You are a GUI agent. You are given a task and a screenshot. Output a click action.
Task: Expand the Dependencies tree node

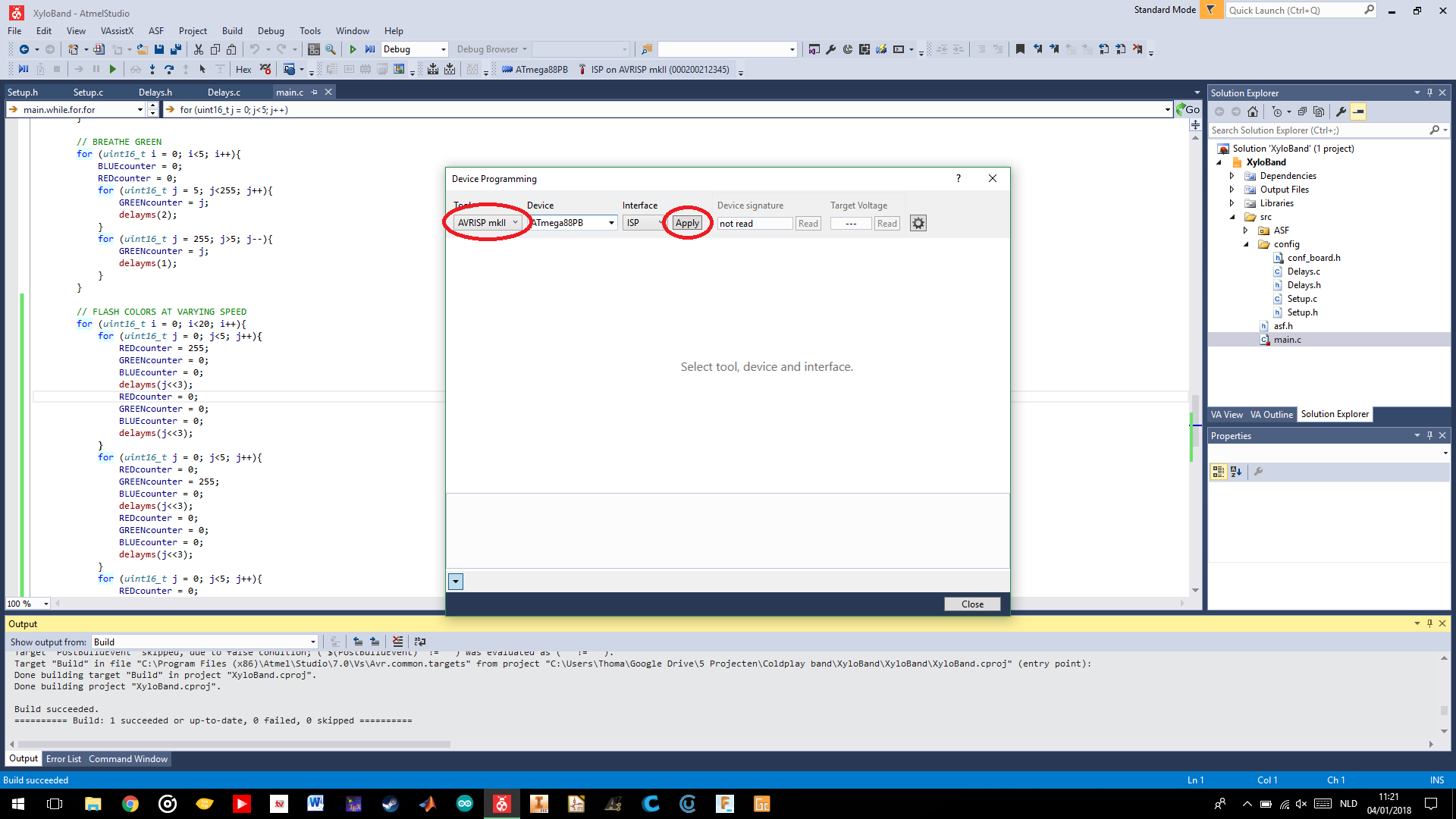click(x=1232, y=176)
